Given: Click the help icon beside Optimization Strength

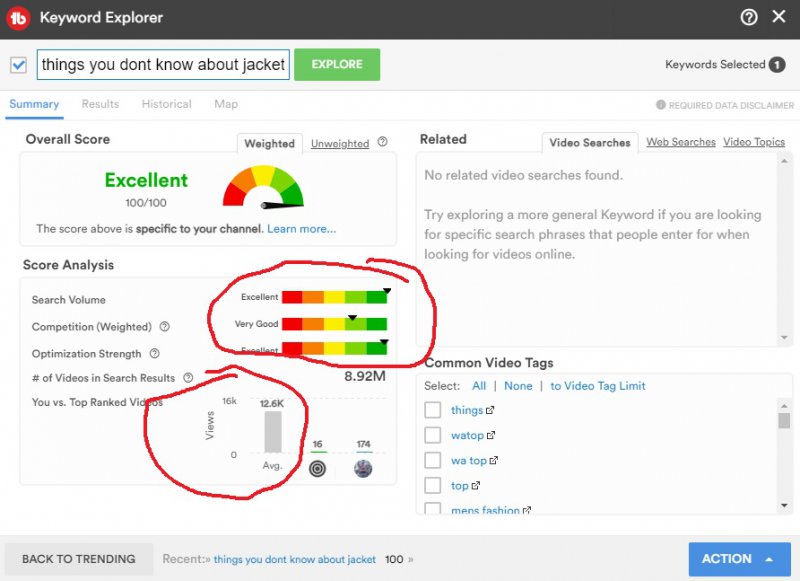Looking at the screenshot, I should [155, 353].
